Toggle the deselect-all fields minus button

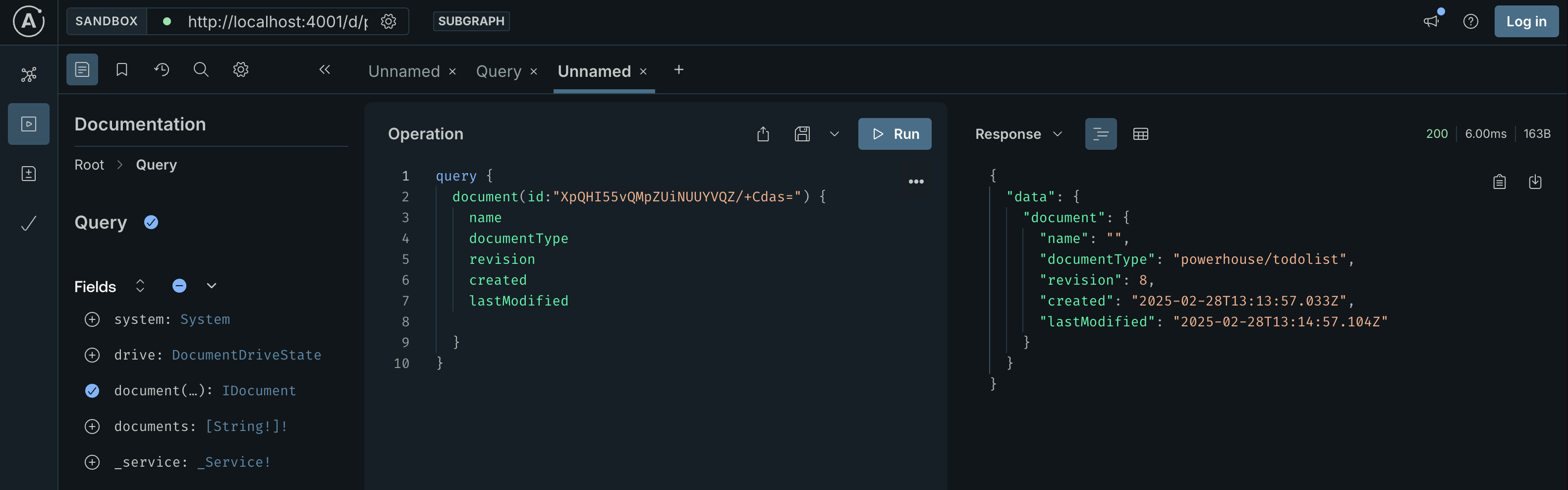(179, 285)
